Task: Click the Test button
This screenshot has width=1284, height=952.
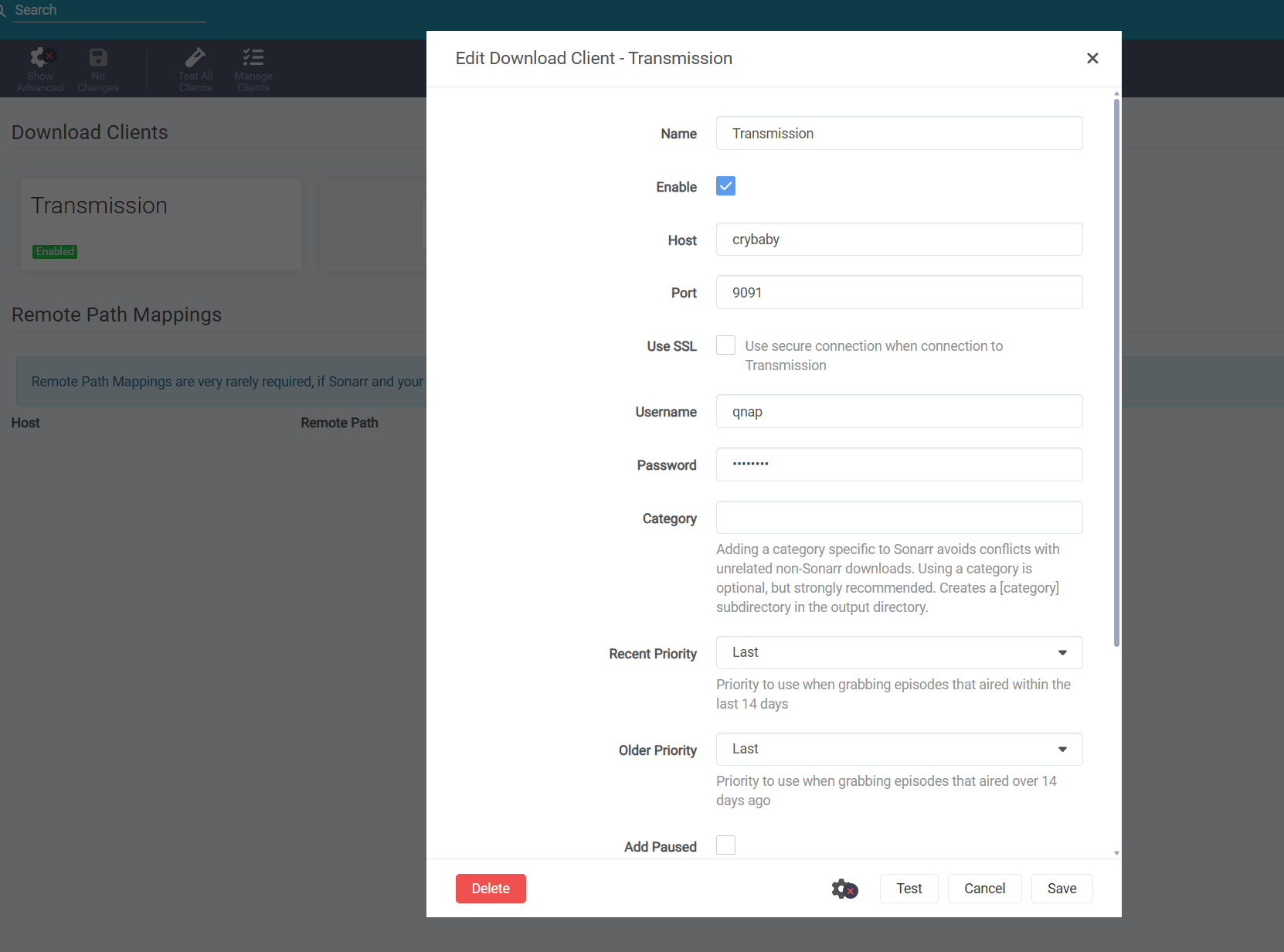Action: pyautogui.click(x=909, y=889)
